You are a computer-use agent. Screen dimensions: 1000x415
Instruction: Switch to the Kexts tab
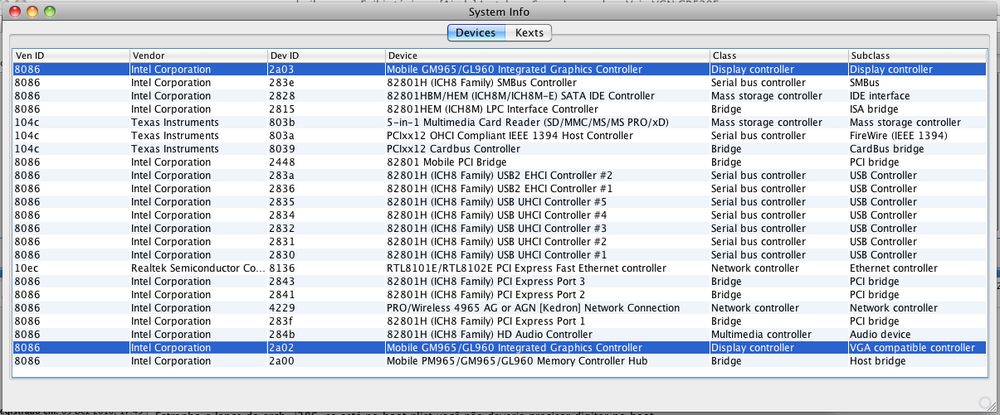529,33
